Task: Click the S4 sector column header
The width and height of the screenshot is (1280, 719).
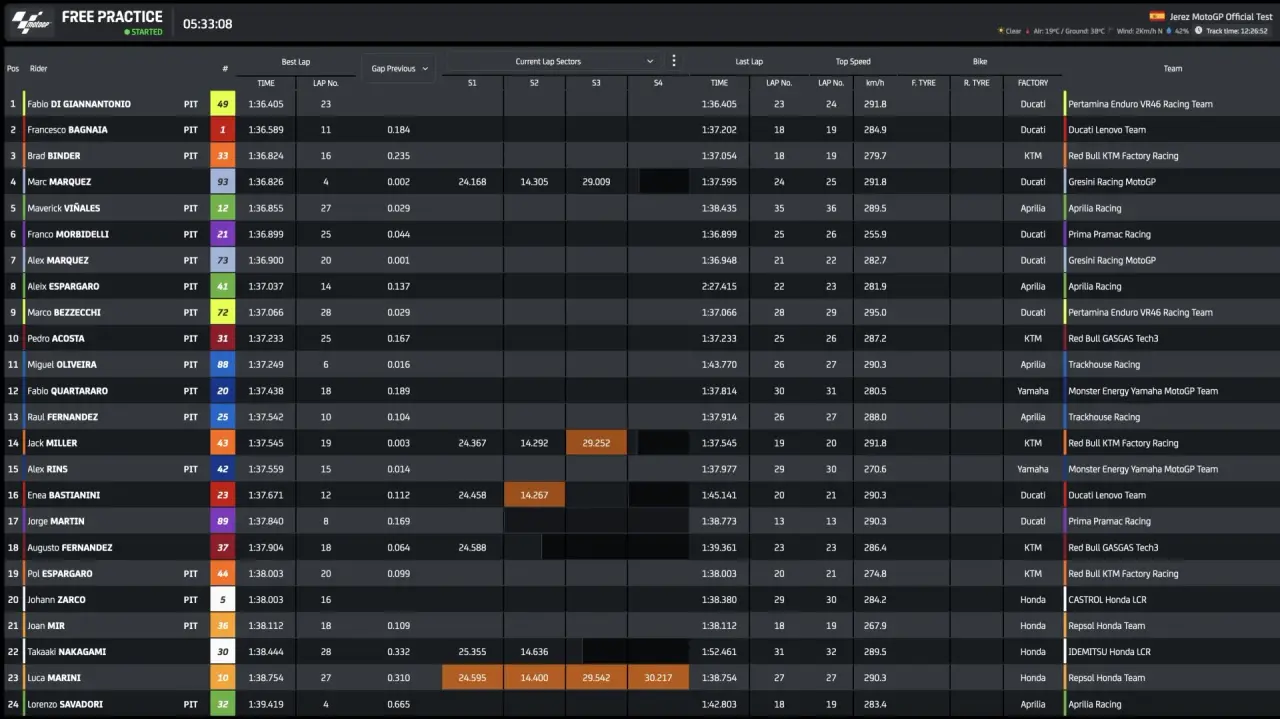Action: click(658, 83)
